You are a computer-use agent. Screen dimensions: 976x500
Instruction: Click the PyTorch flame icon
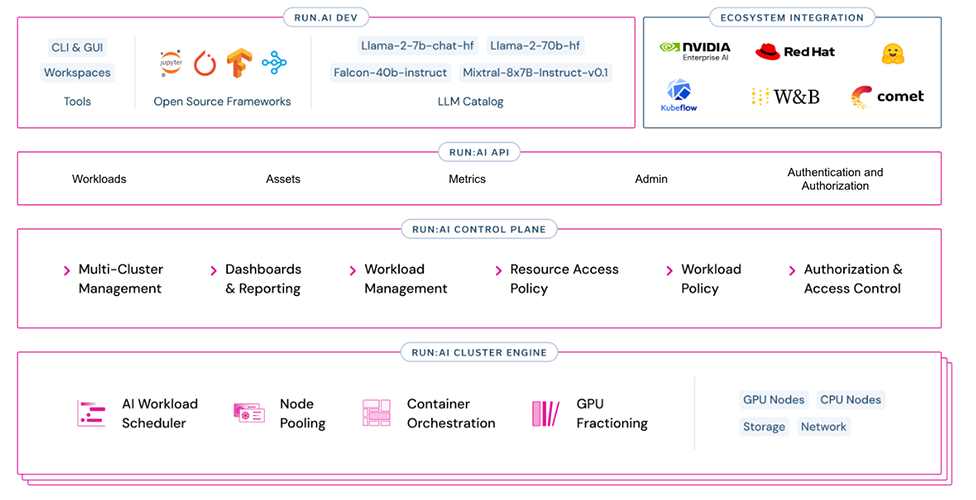click(205, 63)
